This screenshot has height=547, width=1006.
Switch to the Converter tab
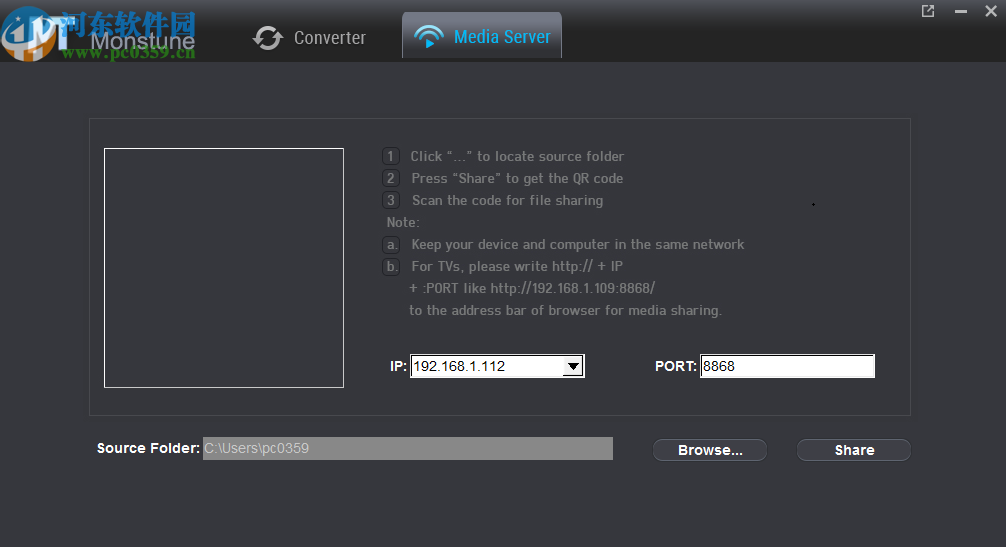[309, 38]
